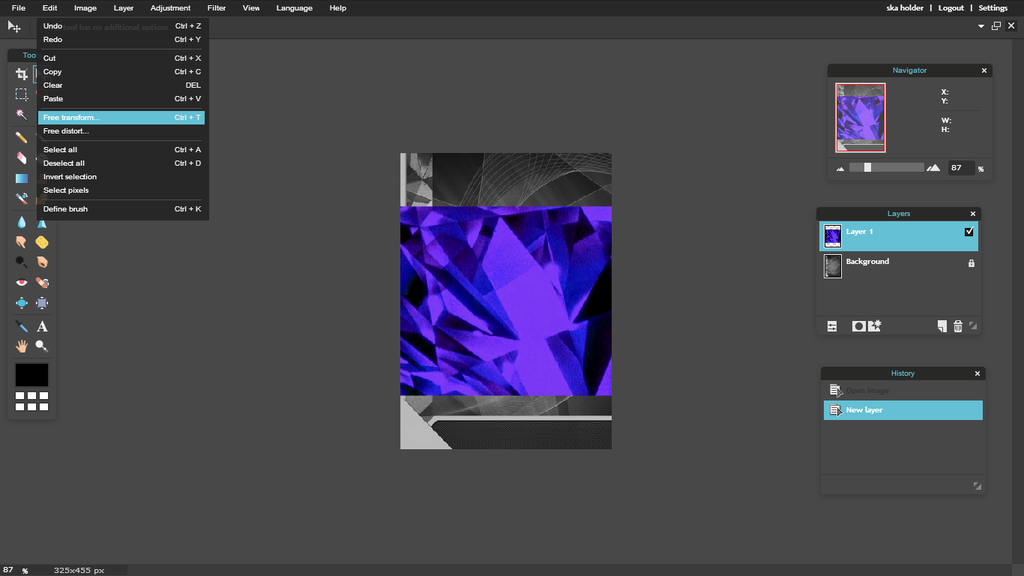Click the Navigator zoom percentage field
The width and height of the screenshot is (1024, 576).
(x=961, y=168)
